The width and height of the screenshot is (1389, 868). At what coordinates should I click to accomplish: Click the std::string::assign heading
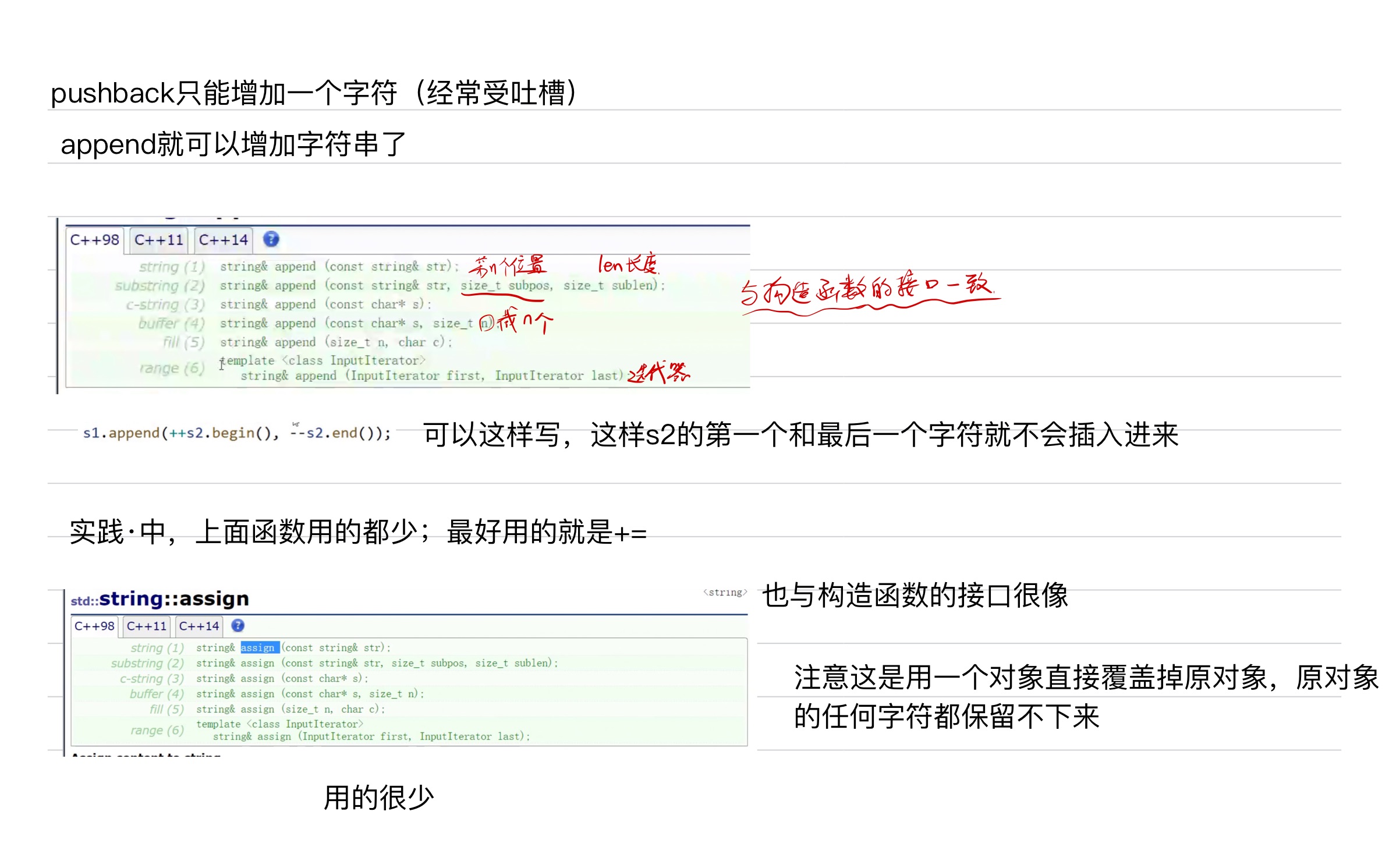[x=160, y=599]
